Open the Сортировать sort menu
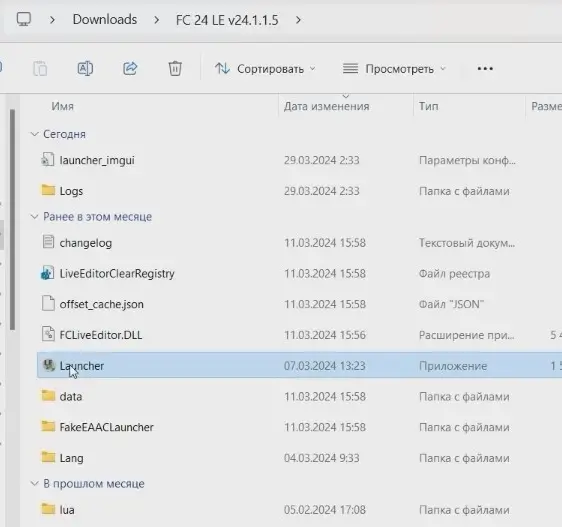 [x=265, y=68]
